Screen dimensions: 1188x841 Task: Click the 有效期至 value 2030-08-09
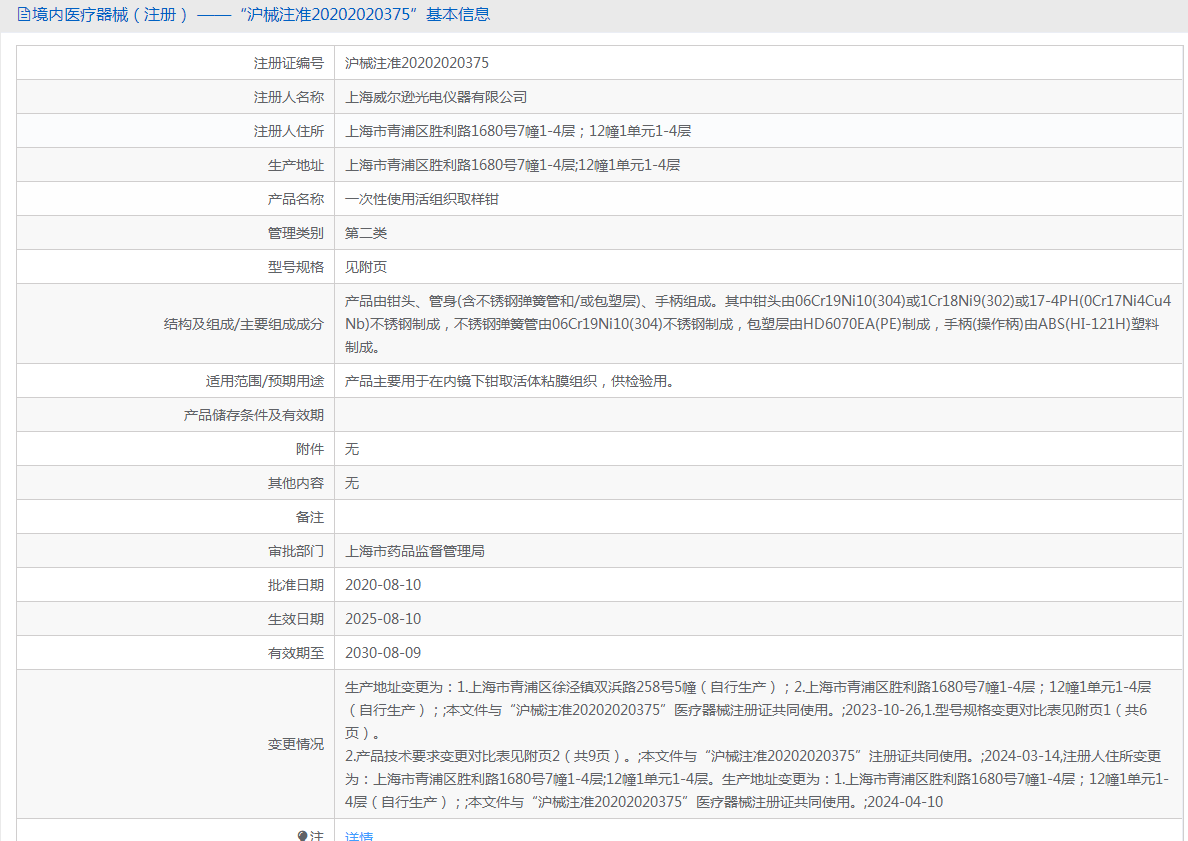[x=383, y=653]
